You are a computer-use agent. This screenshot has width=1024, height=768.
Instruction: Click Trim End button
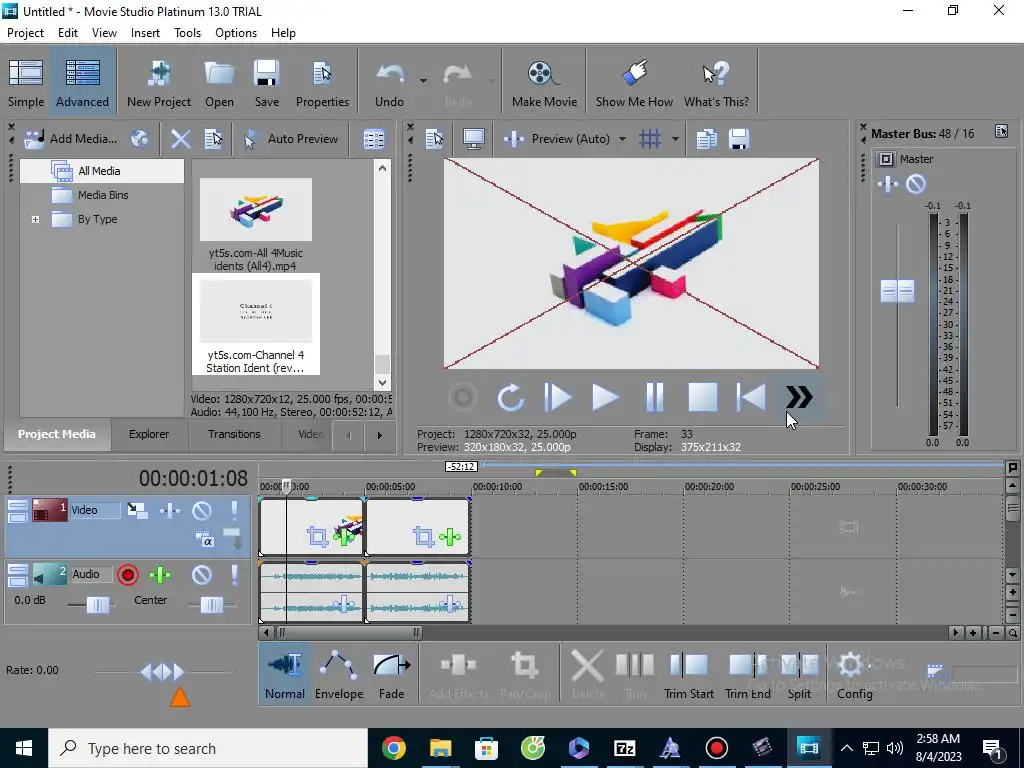748,674
